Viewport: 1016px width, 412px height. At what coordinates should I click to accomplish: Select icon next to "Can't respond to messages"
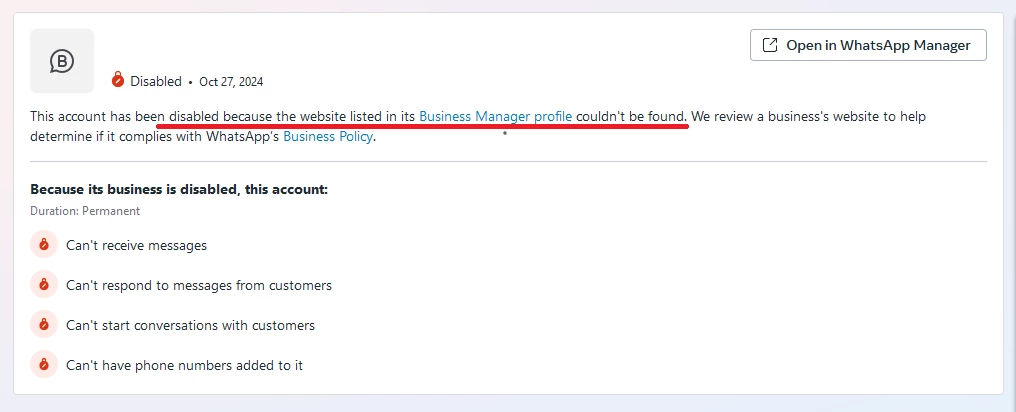(x=44, y=285)
